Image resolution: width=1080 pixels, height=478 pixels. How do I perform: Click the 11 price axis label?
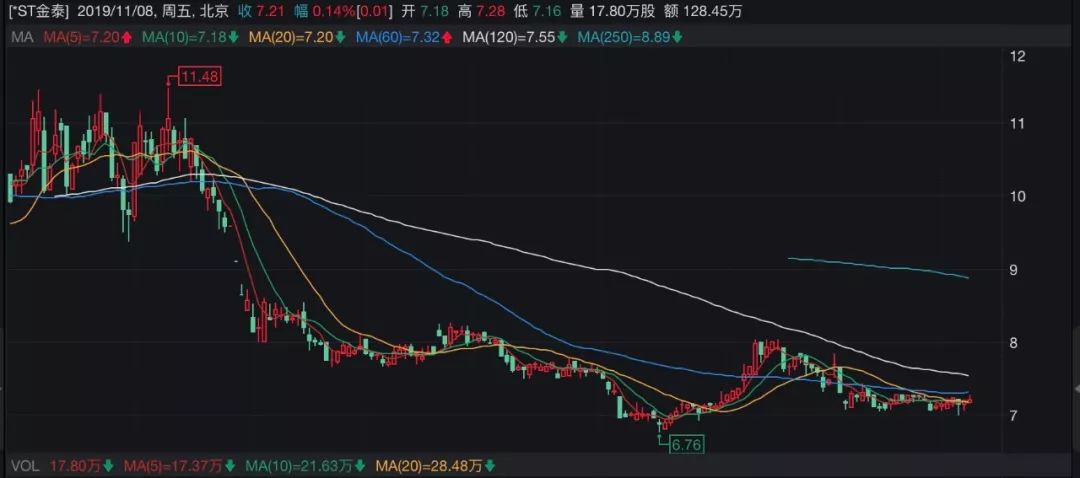[x=1017, y=123]
